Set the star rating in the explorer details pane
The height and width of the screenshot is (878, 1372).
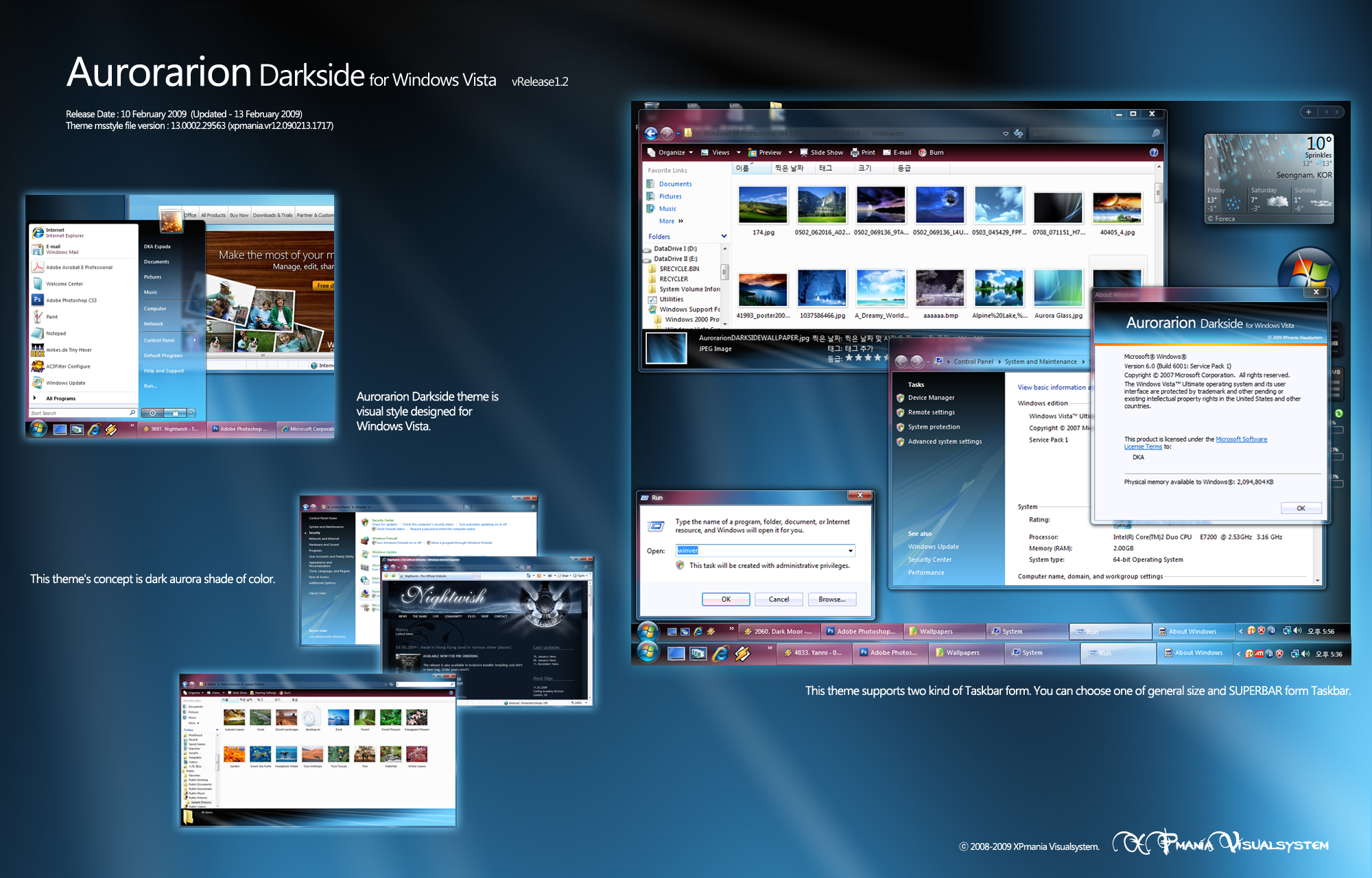point(866,357)
